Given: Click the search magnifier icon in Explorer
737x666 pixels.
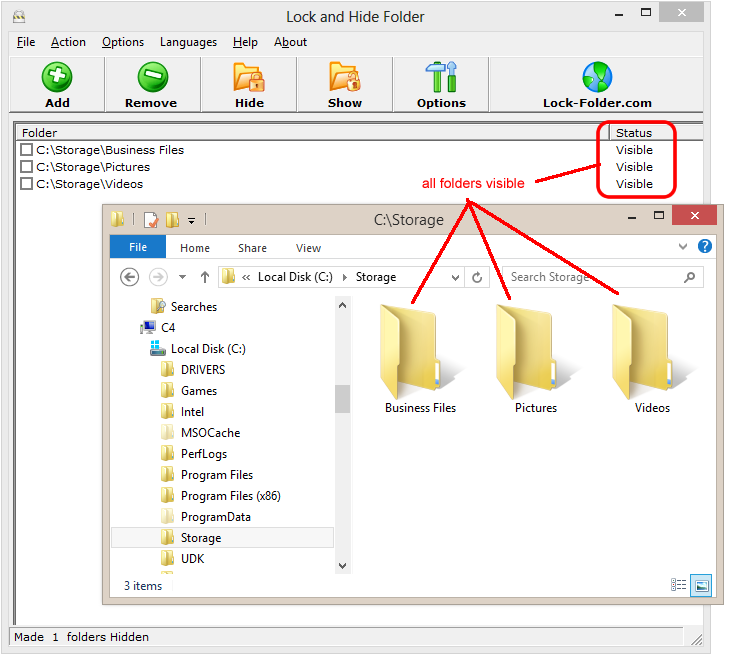Looking at the screenshot, I should 689,277.
